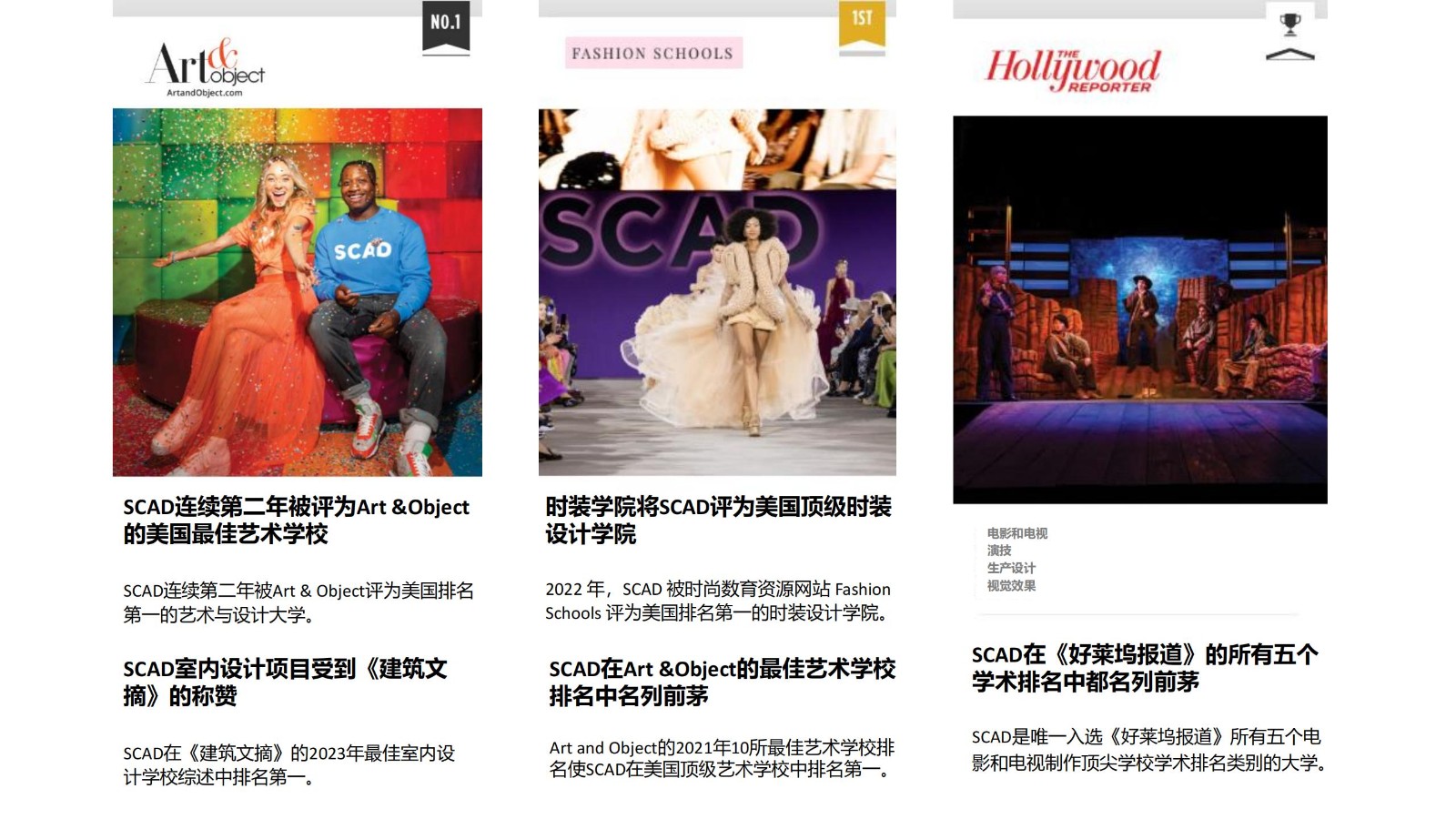1456x819 pixels.
Task: Click the trophy icon
Action: [x=1290, y=25]
